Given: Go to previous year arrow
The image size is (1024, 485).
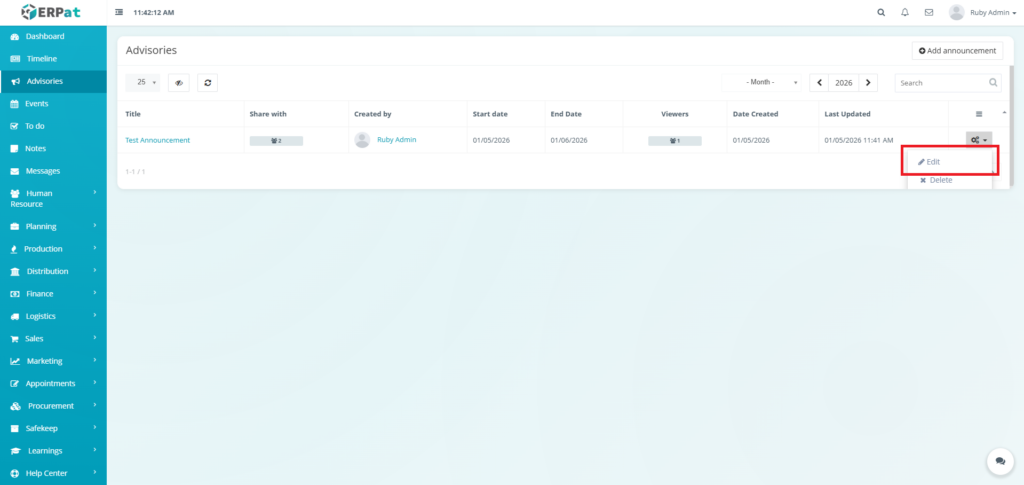Looking at the screenshot, I should pyautogui.click(x=820, y=83).
